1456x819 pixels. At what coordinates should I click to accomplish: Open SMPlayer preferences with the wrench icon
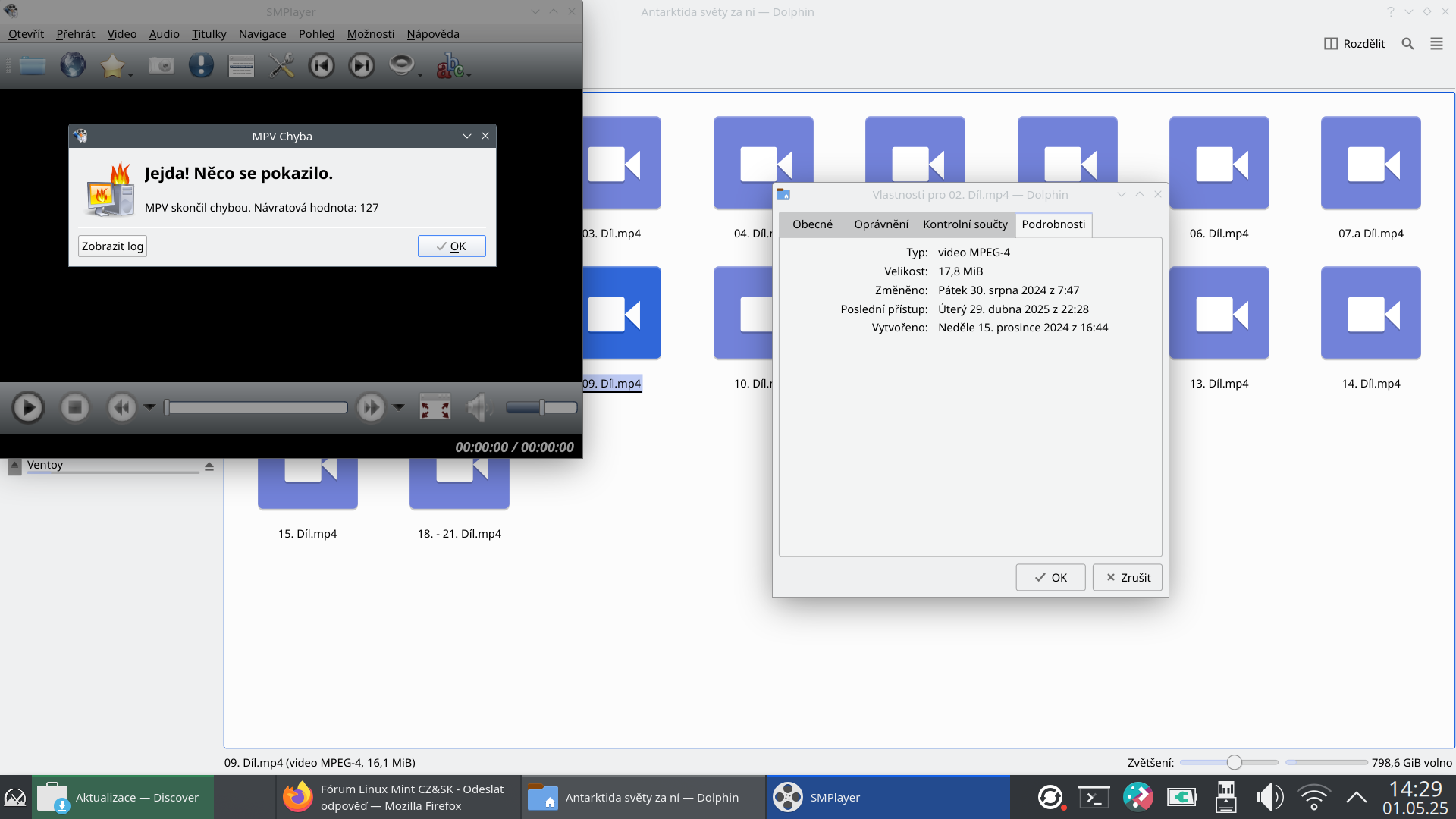281,66
